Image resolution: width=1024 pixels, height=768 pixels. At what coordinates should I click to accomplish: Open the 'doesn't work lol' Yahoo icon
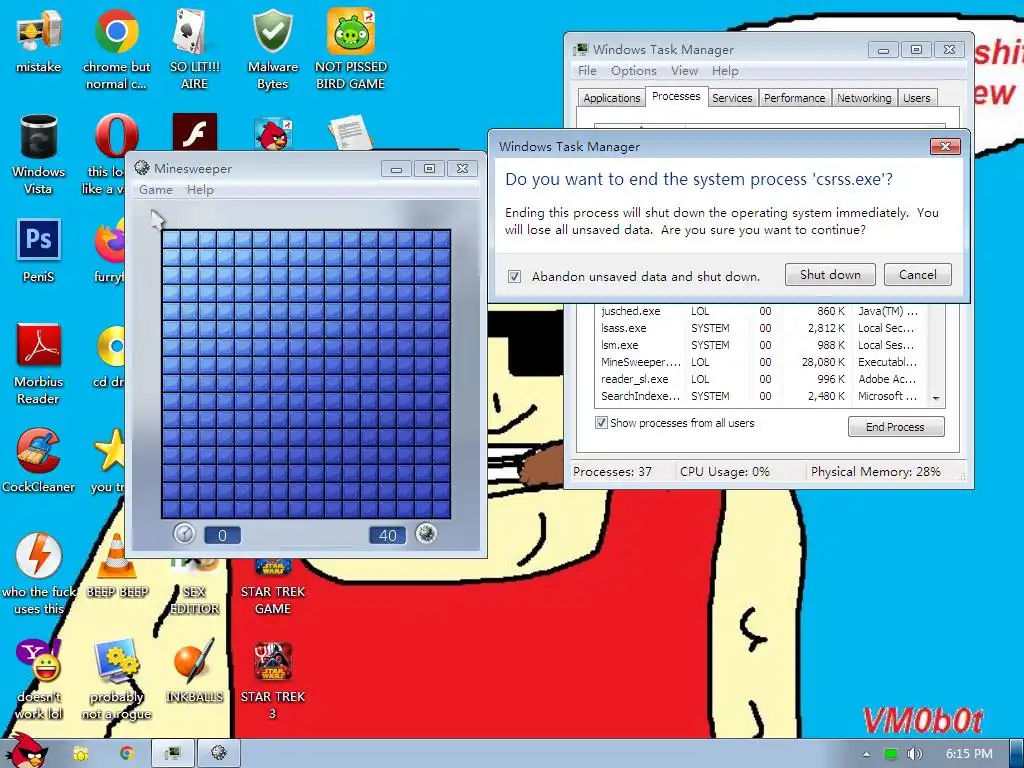(x=39, y=679)
